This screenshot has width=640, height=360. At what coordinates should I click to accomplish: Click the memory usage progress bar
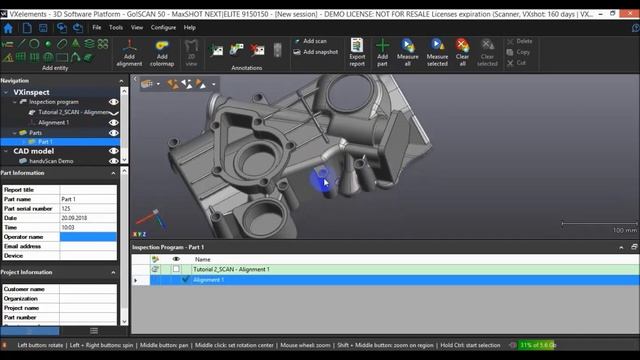[x=537, y=345]
